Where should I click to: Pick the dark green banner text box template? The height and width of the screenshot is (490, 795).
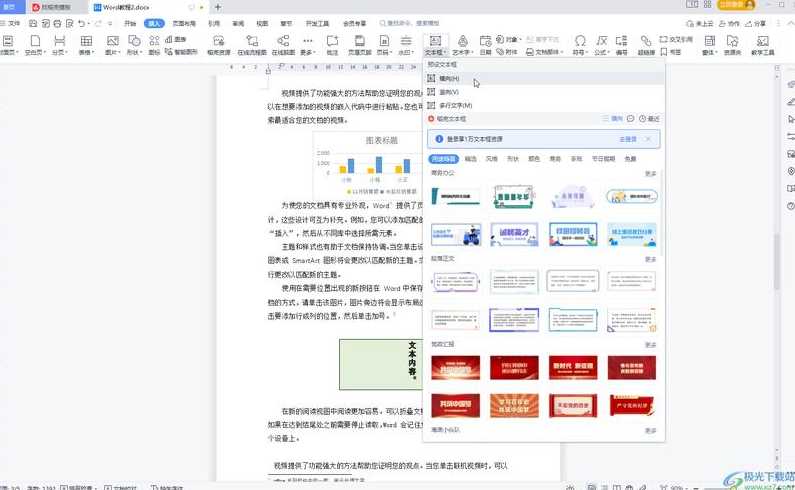coord(455,196)
